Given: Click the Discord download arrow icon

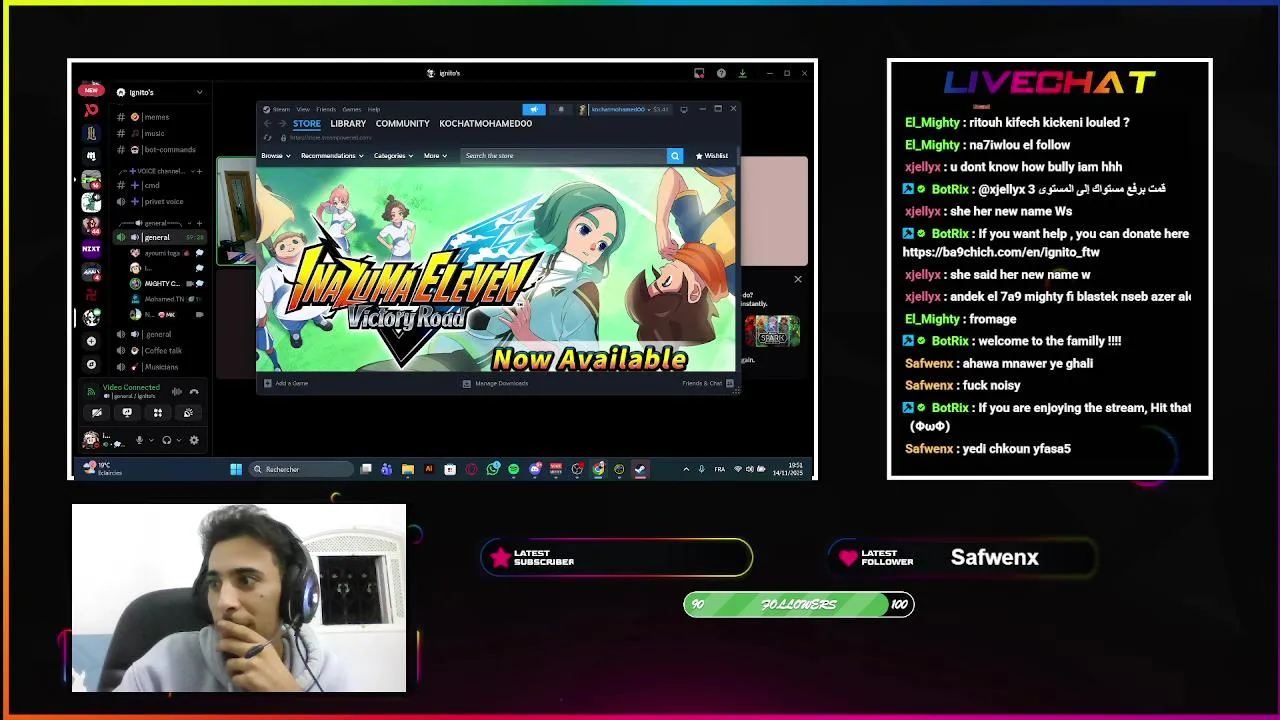Looking at the screenshot, I should pyautogui.click(x=743, y=73).
